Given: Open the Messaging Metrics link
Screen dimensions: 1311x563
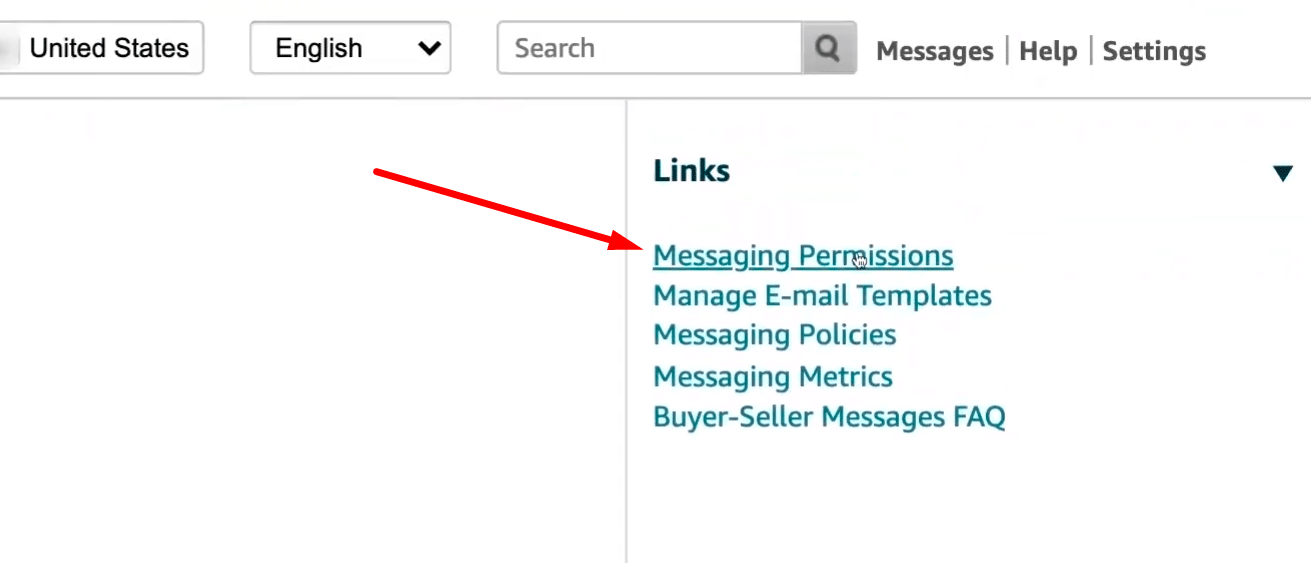Looking at the screenshot, I should [x=772, y=377].
